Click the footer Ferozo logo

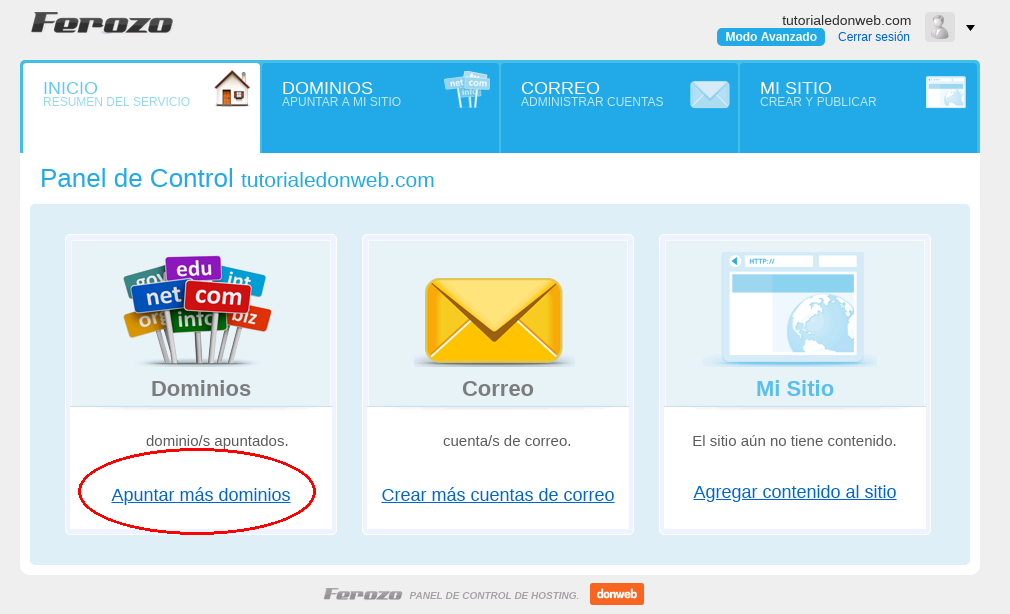click(x=363, y=594)
